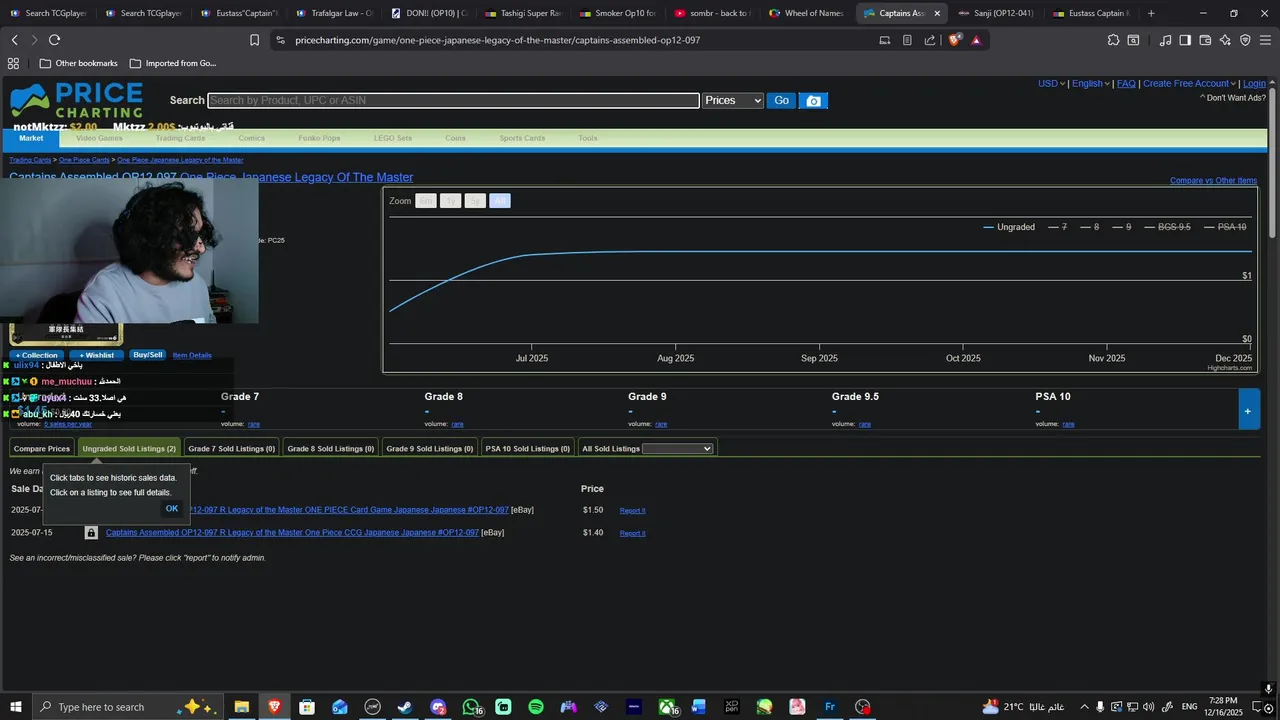
Task: Expand the Create Free Account dropdown
Action: pos(1189,84)
